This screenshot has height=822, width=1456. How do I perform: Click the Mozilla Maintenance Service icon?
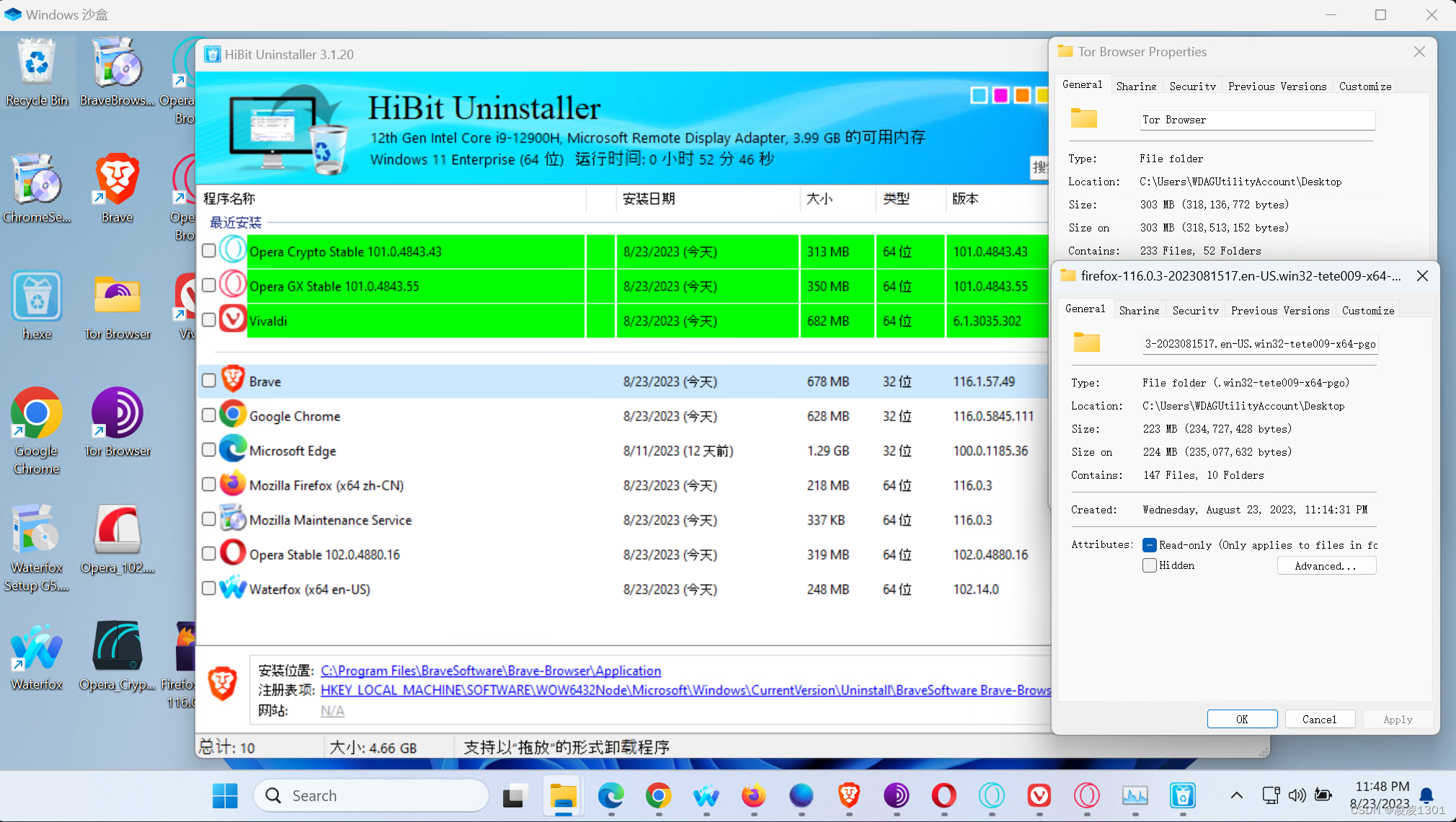coord(233,519)
